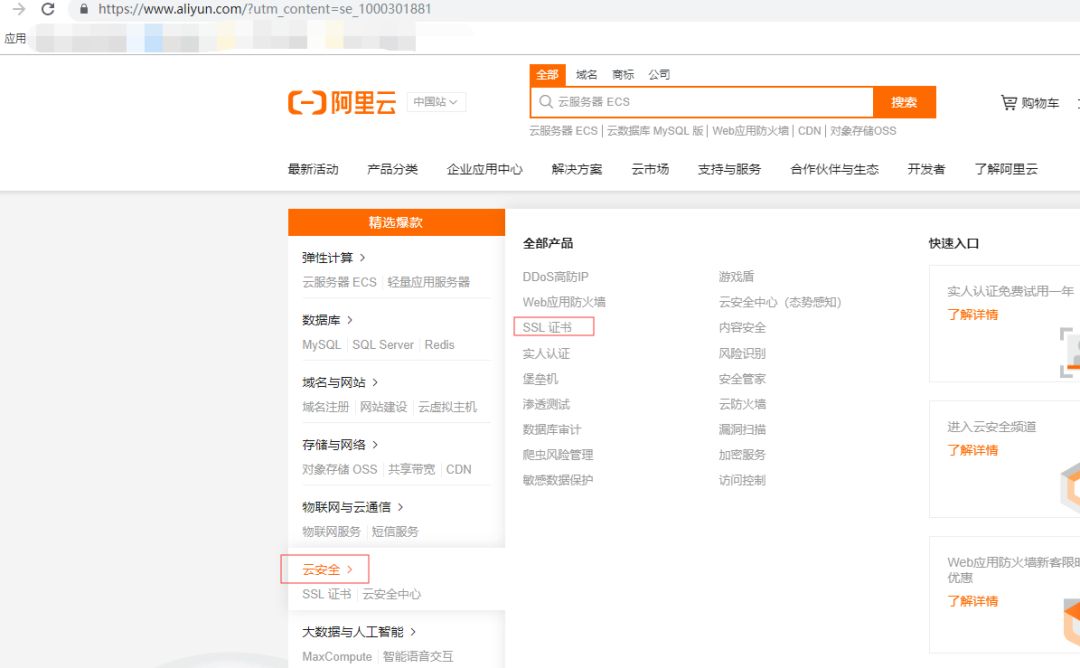1080x668 pixels.
Task: Open the 合作伙伴与生态 menu
Action: tap(835, 169)
